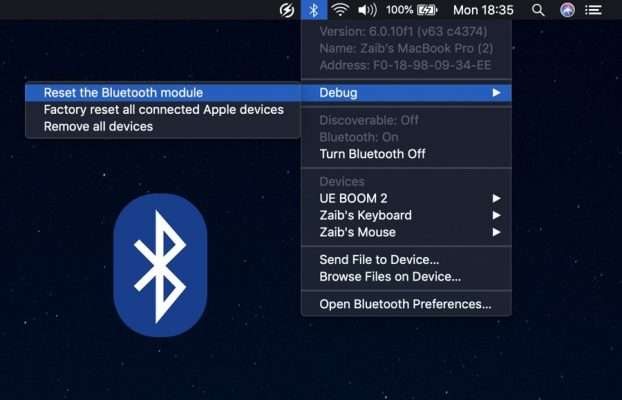
Task: Open the battery status icon
Action: (x=427, y=10)
